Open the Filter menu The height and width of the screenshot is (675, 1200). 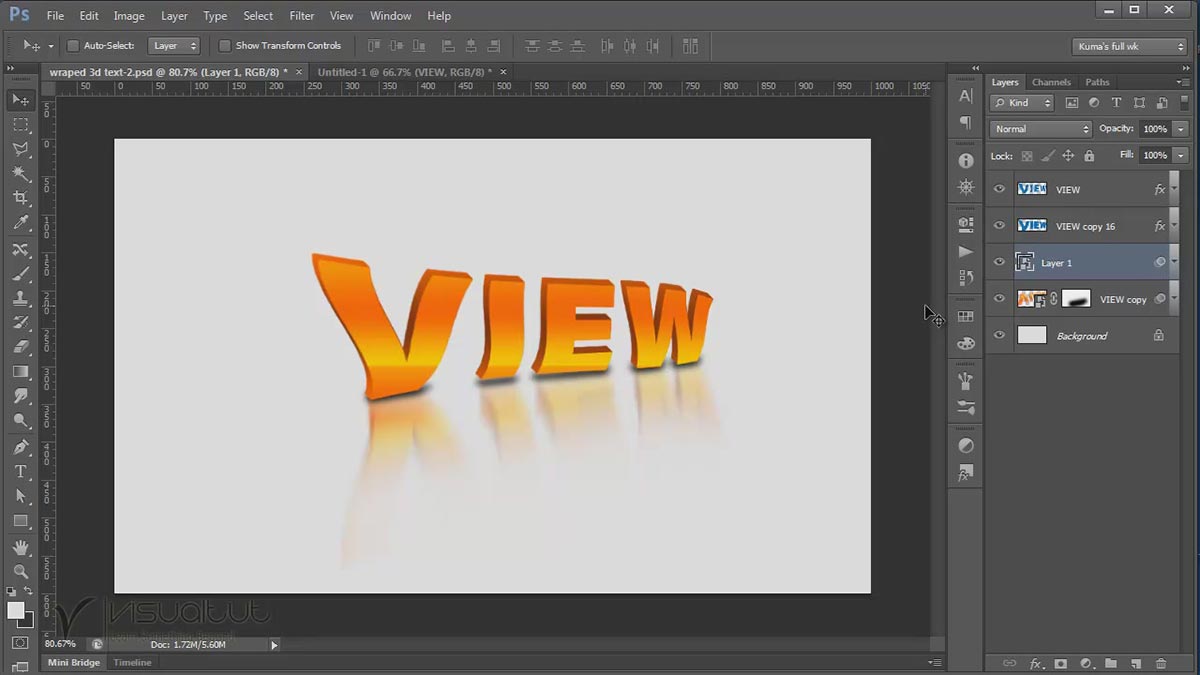[x=301, y=15]
